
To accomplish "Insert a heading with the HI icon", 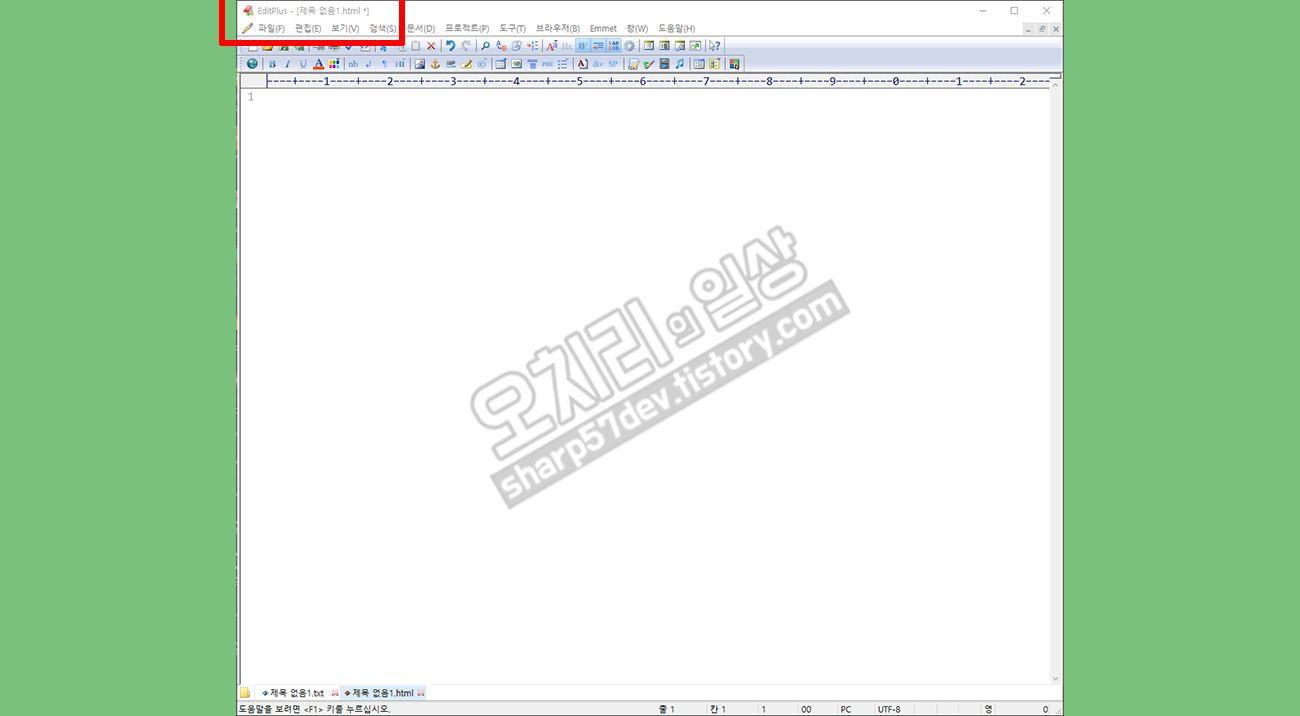I will point(400,64).
